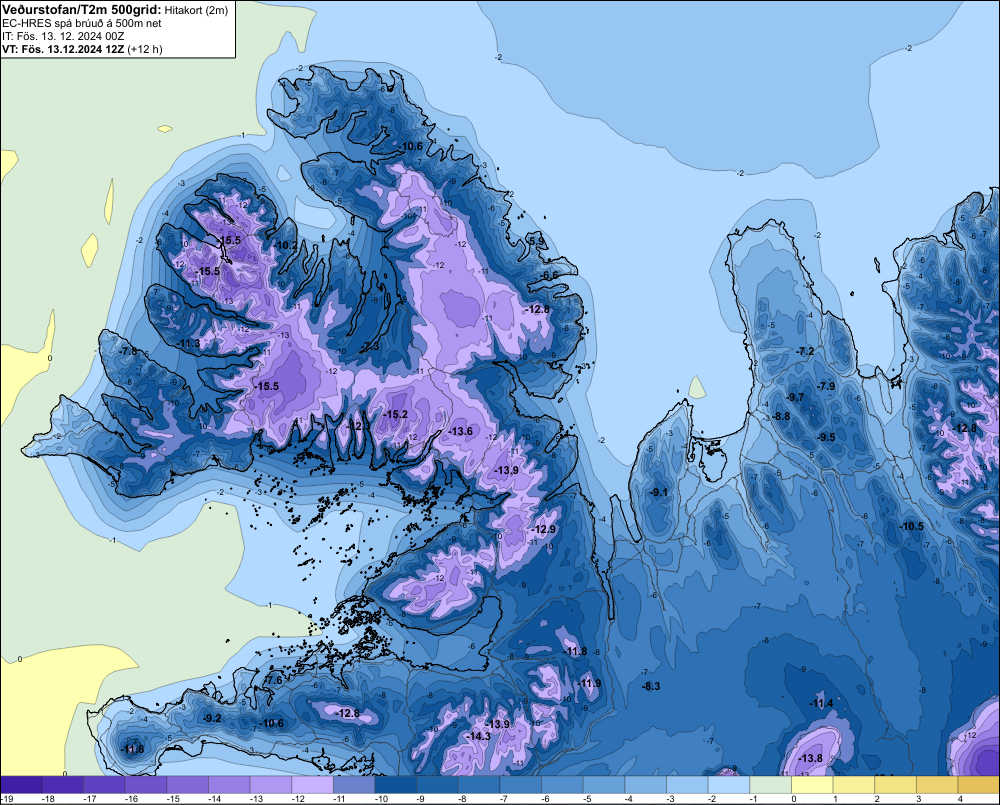The width and height of the screenshot is (1000, 805).
Task: Select the light yellow swatch between 0 and 1
Action: coord(812,784)
